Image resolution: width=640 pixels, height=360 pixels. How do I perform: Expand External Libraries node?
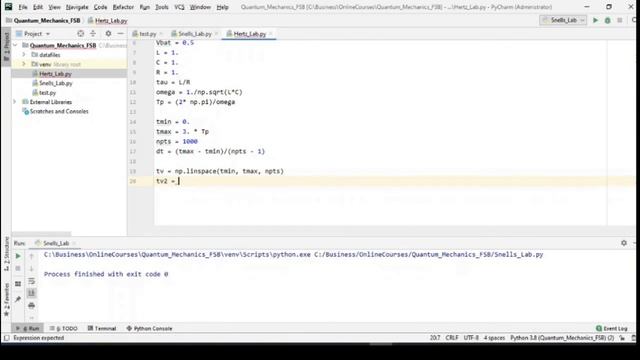[x=16, y=102]
